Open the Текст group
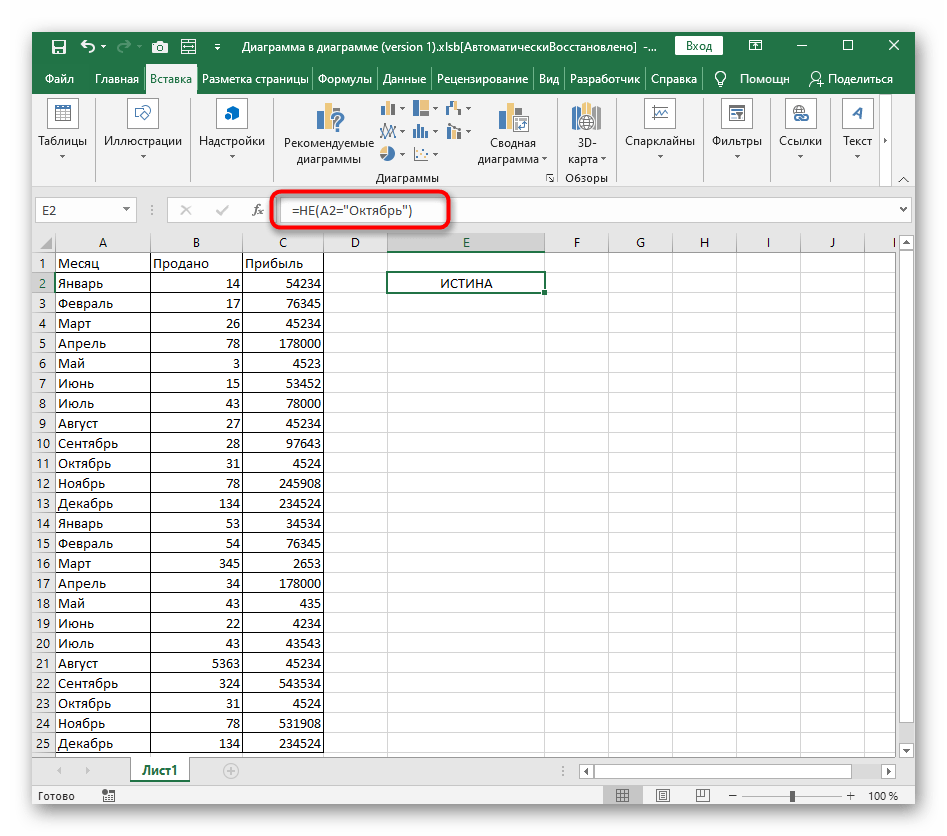Viewport: 947px width, 836px height. coord(858,132)
